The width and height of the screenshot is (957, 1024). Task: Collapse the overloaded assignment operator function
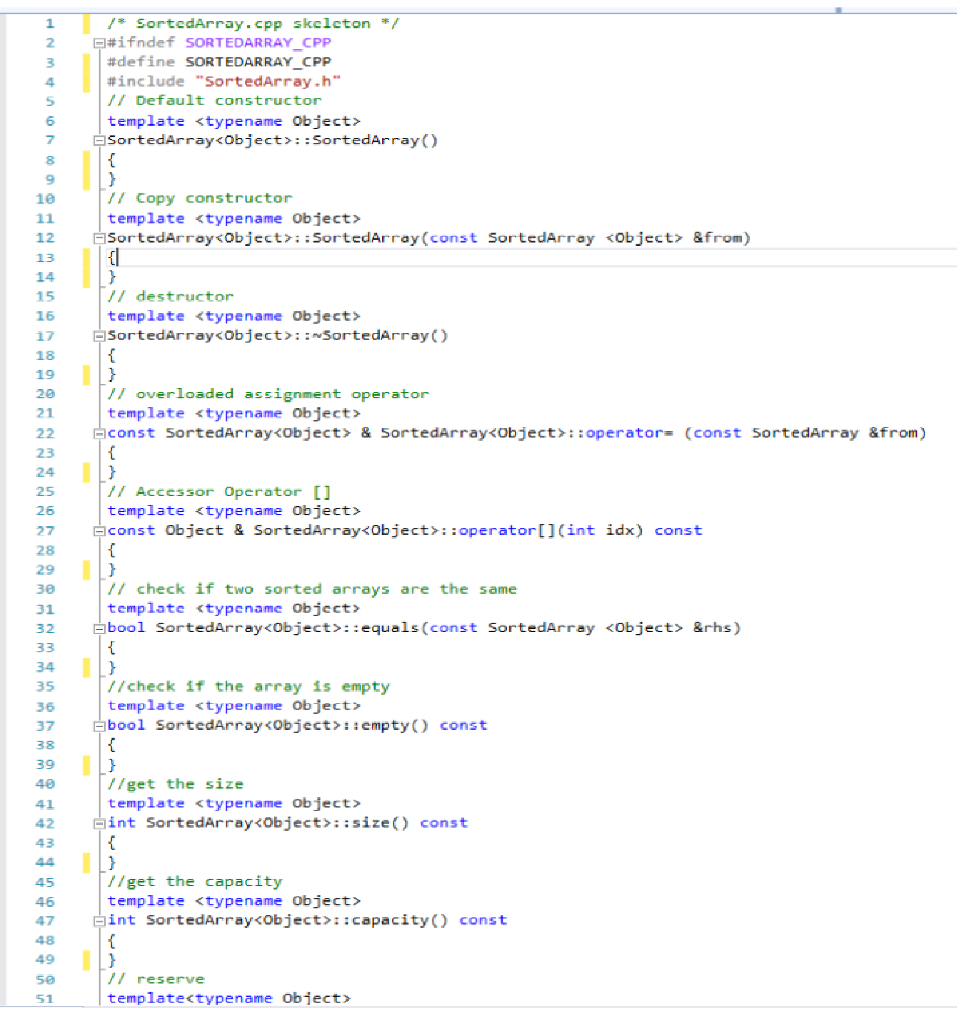(x=97, y=432)
